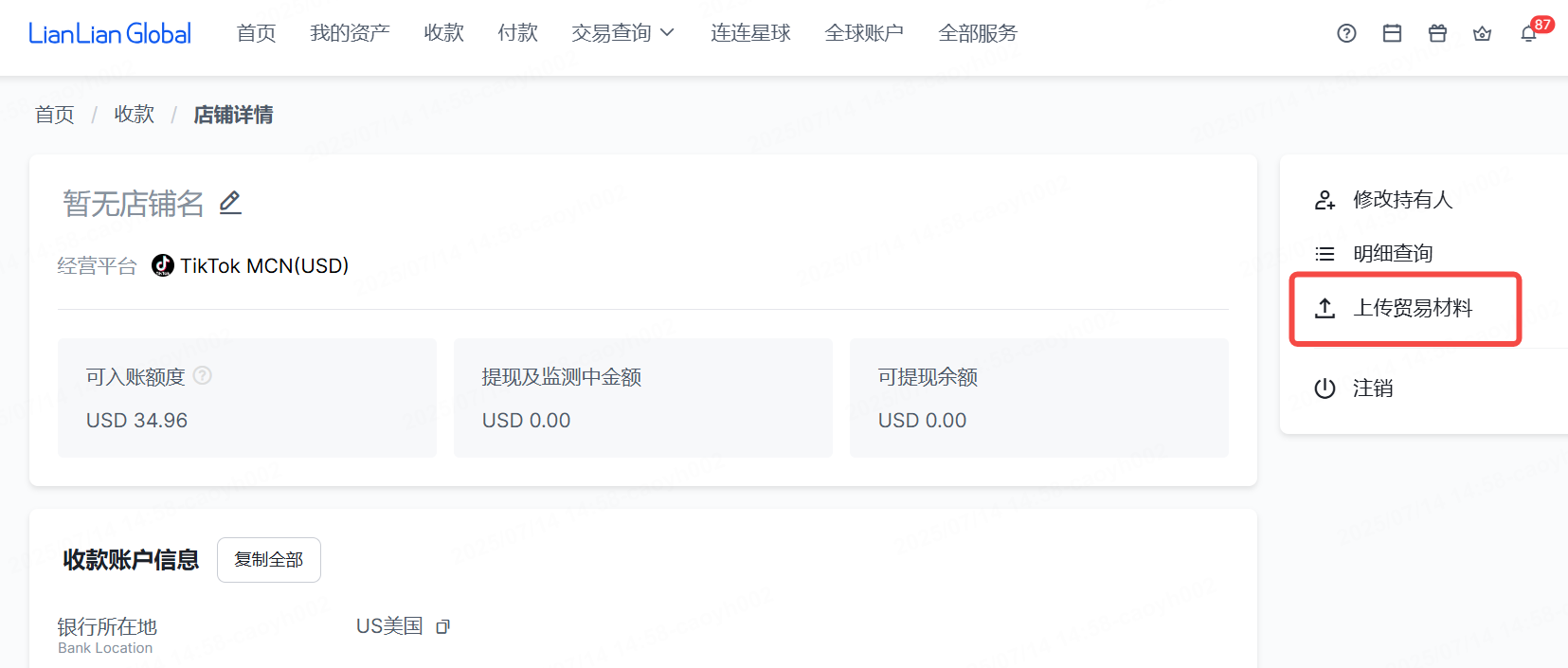Click 注销 to deregister the store
This screenshot has height=668, width=1568.
coord(1372,388)
